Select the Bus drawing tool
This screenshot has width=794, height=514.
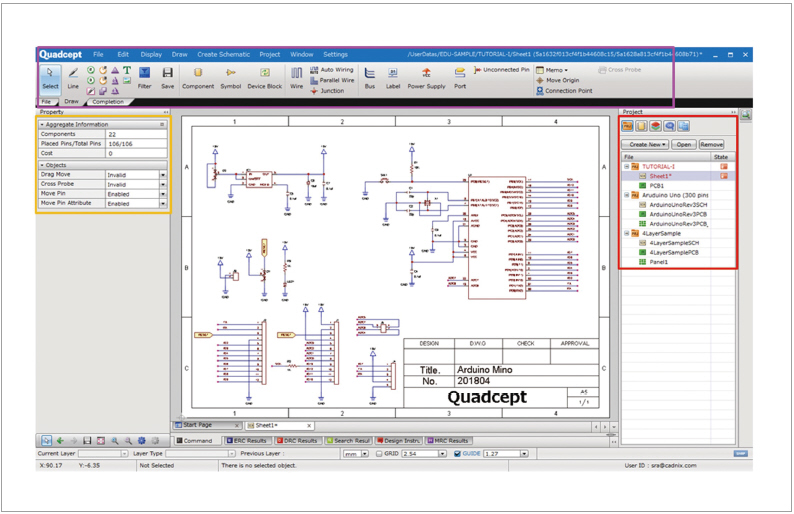coord(369,77)
